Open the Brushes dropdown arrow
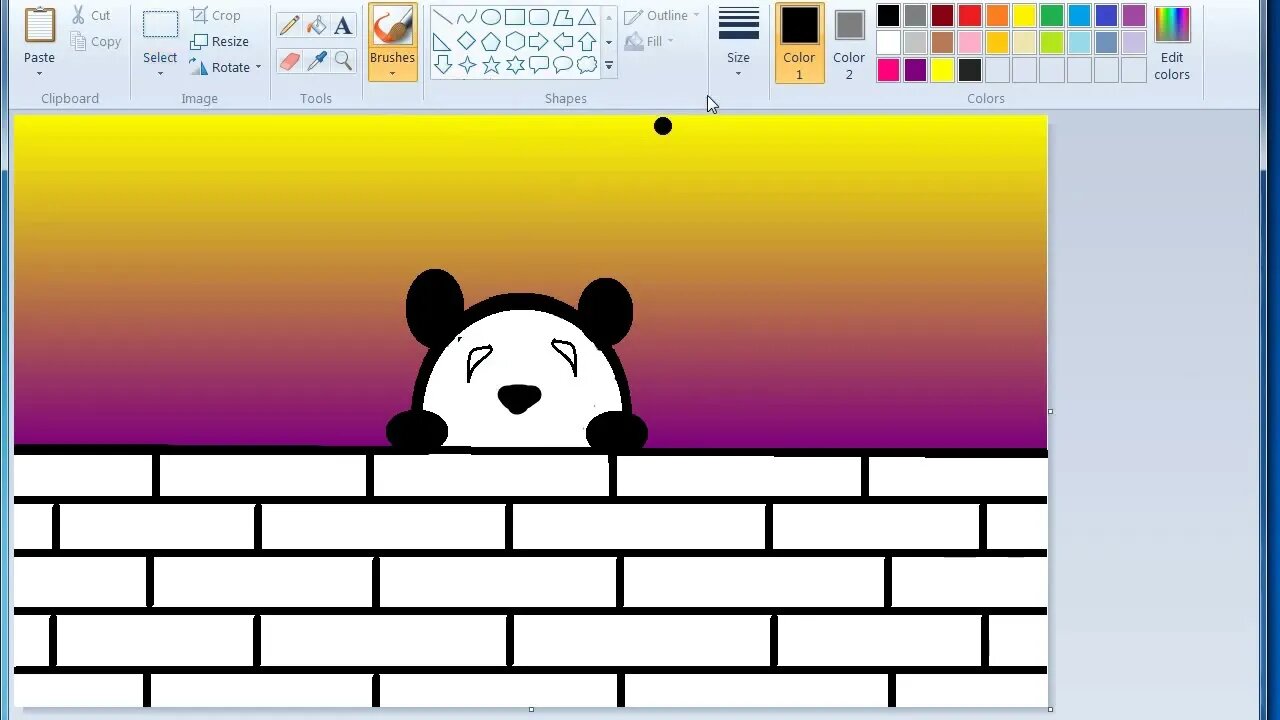Image resolution: width=1280 pixels, height=720 pixels. tap(392, 72)
